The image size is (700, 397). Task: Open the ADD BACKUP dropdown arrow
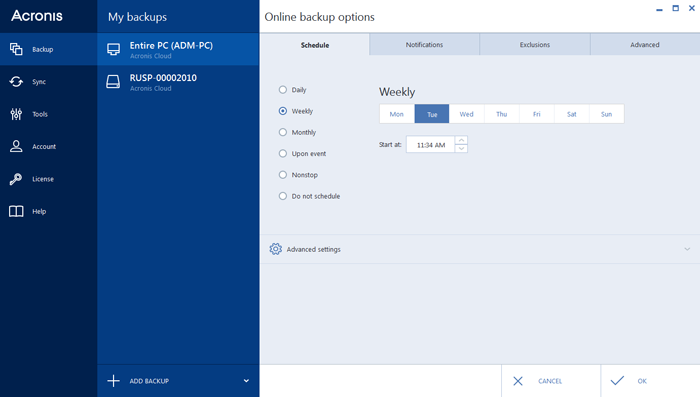[246, 381]
